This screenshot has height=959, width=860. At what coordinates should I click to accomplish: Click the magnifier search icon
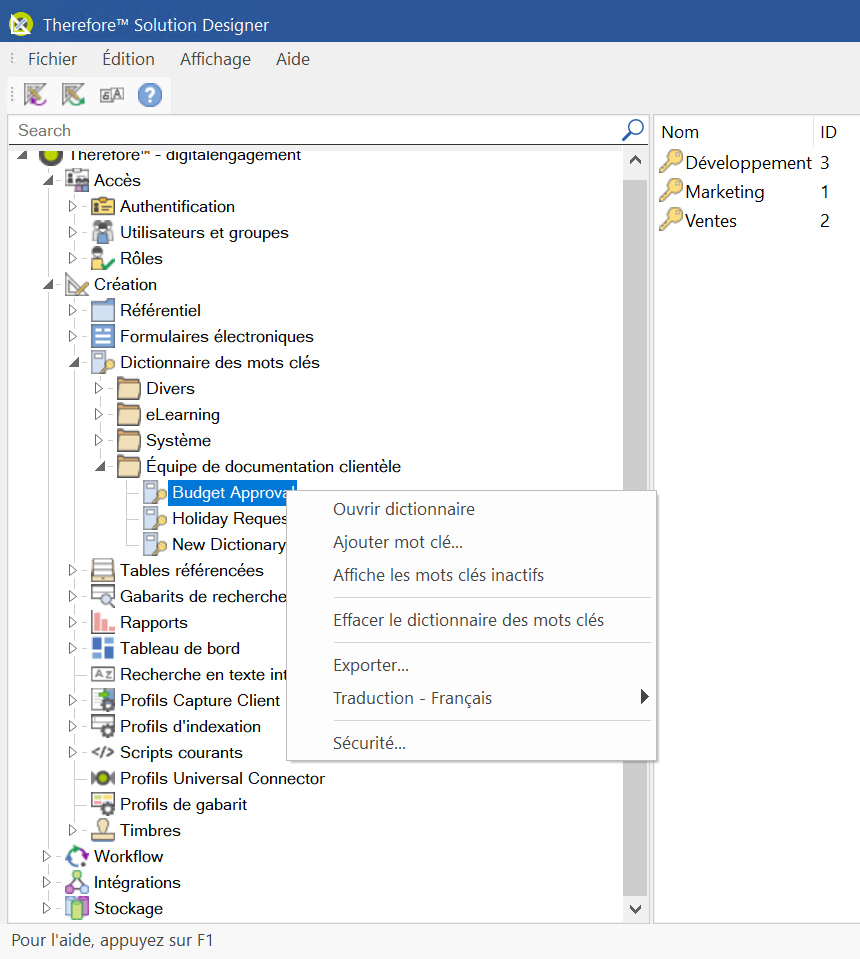click(x=633, y=130)
